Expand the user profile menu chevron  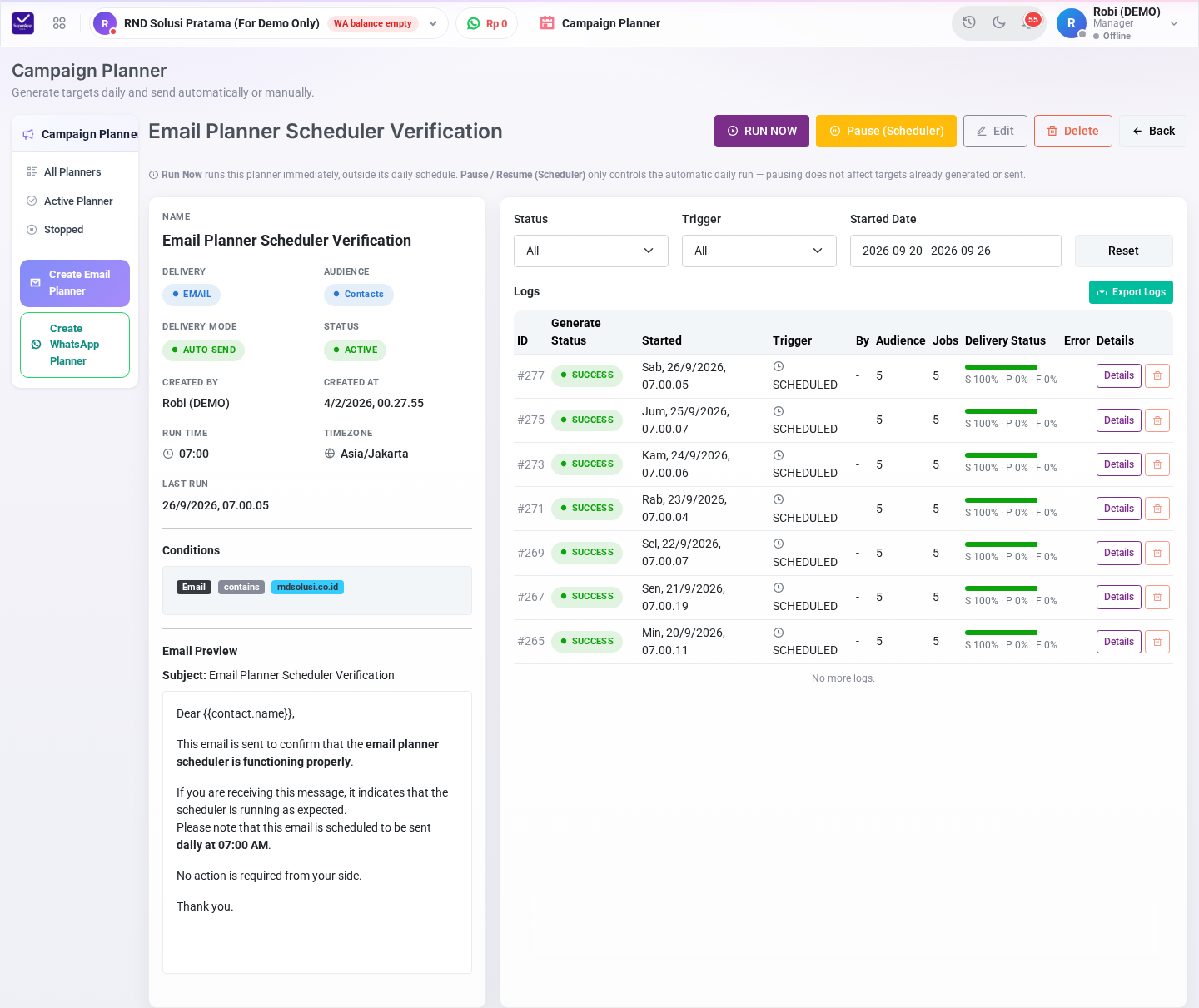[1174, 23]
